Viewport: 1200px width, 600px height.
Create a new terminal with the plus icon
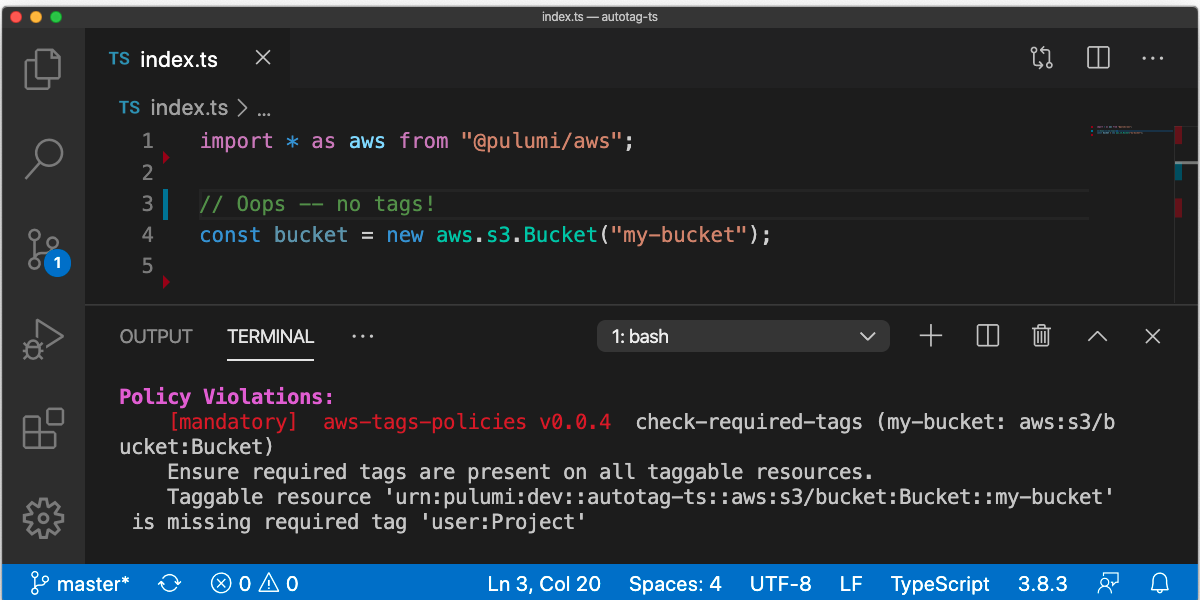[x=930, y=336]
